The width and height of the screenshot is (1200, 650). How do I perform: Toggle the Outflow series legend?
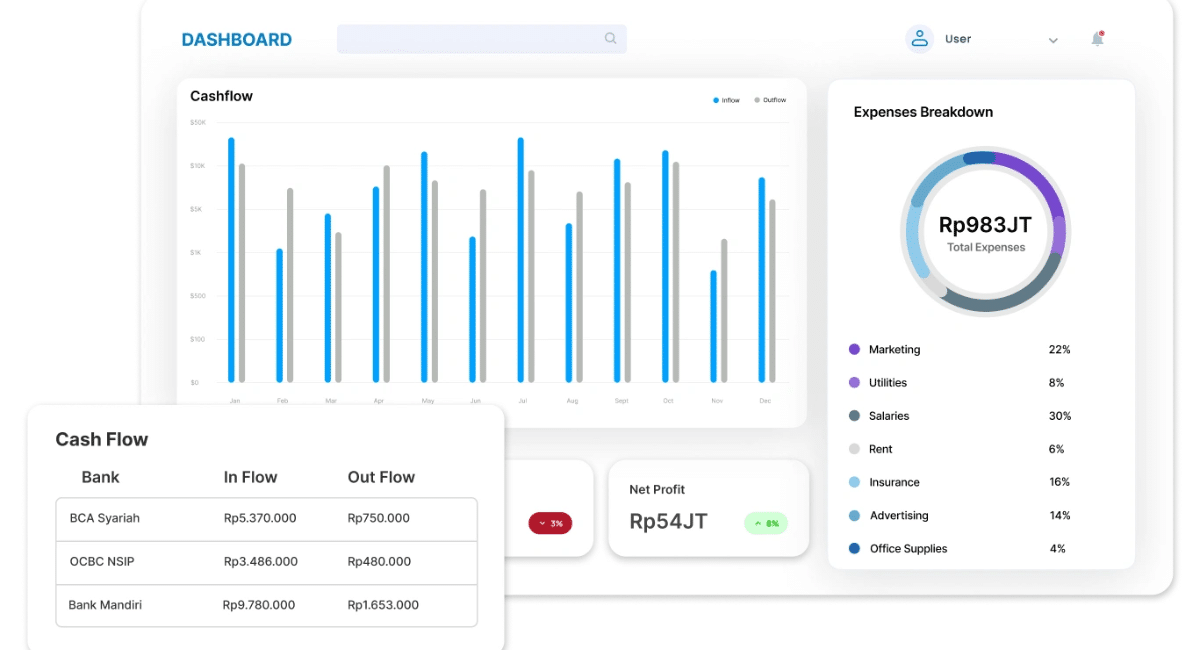[770, 100]
